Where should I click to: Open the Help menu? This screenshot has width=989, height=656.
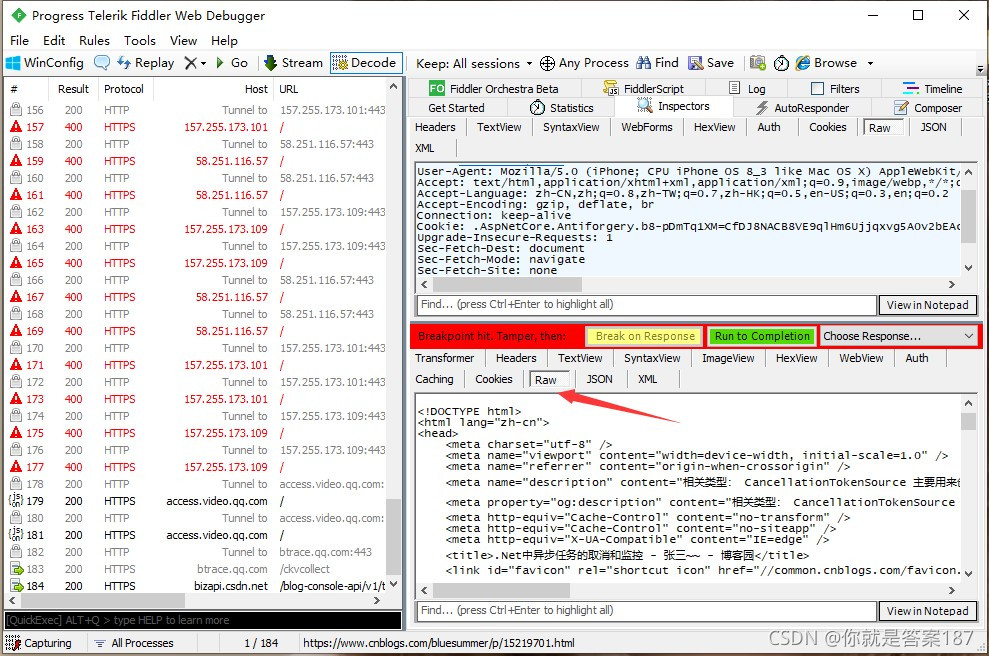(x=224, y=40)
